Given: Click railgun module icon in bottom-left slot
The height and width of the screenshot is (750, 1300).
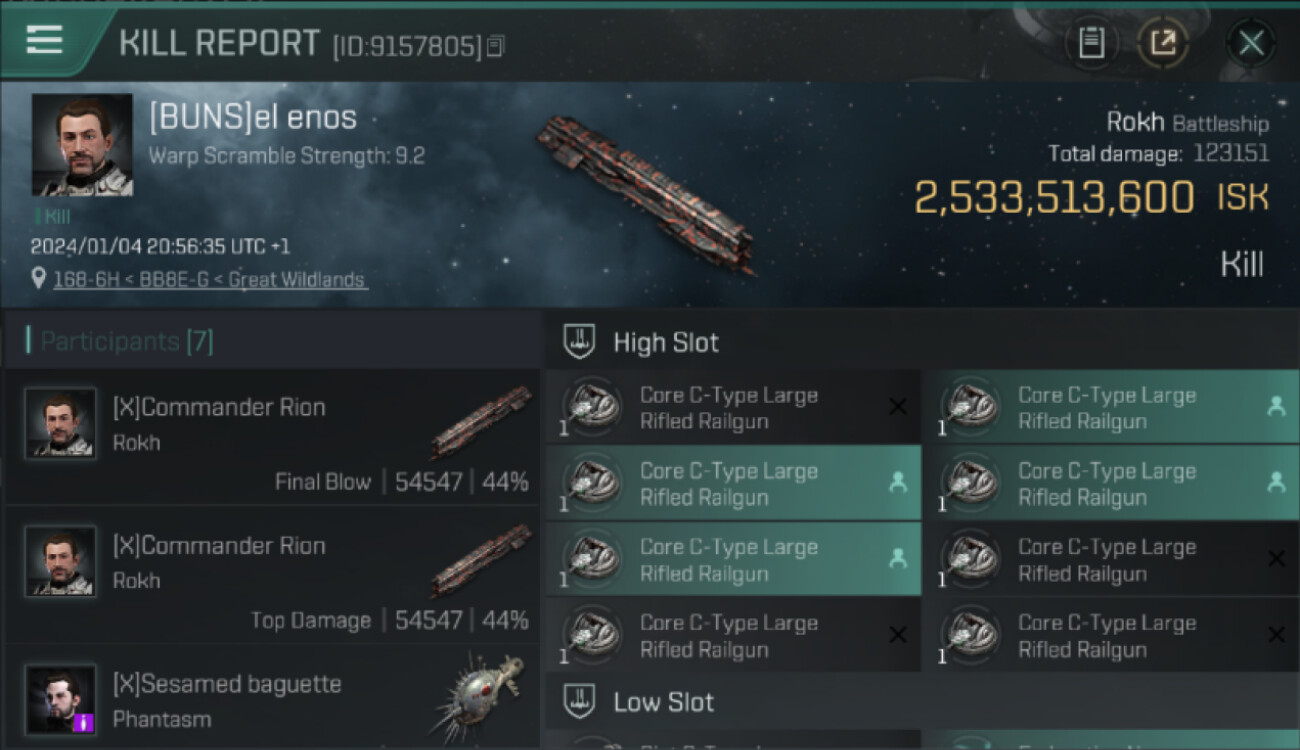Looking at the screenshot, I should point(592,635).
